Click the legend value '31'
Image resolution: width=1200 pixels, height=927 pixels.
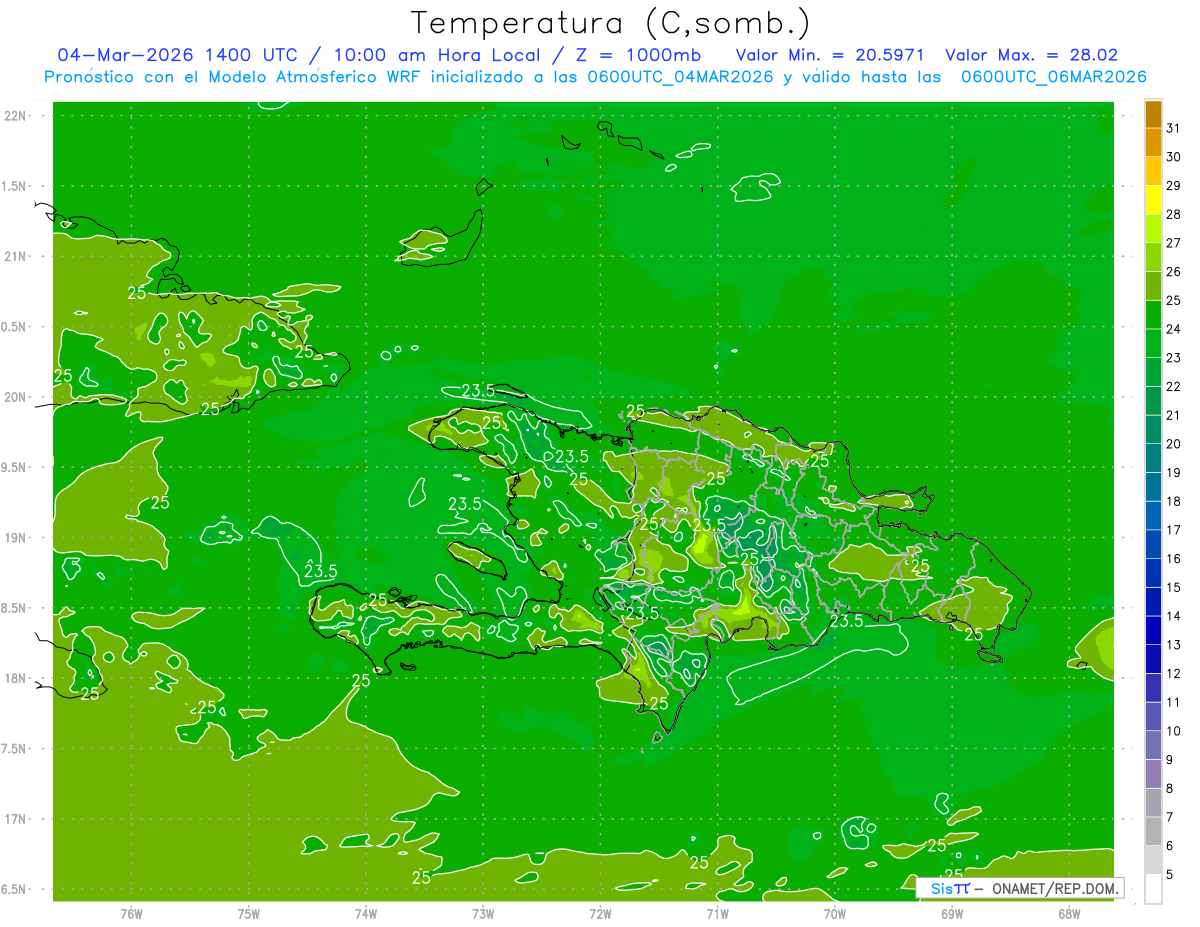click(1173, 128)
